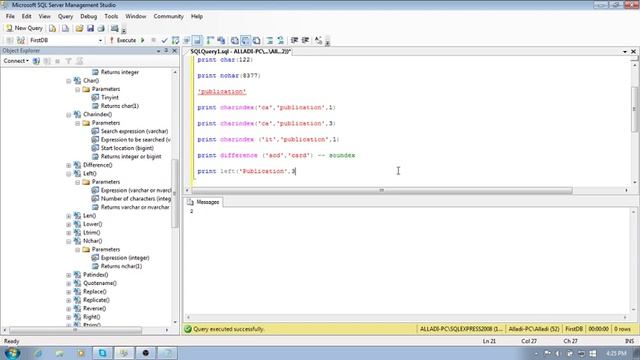Close the Object Explorer panel
Viewport: 640px width, 360px height.
(174, 51)
